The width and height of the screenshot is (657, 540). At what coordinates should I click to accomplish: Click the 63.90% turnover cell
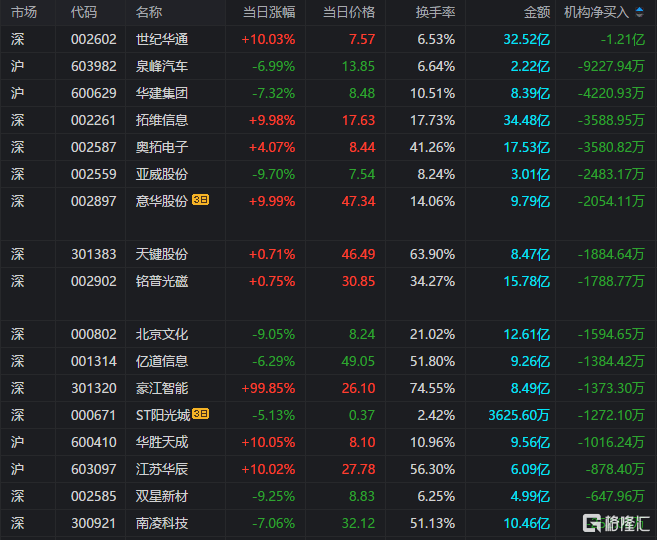click(x=432, y=254)
